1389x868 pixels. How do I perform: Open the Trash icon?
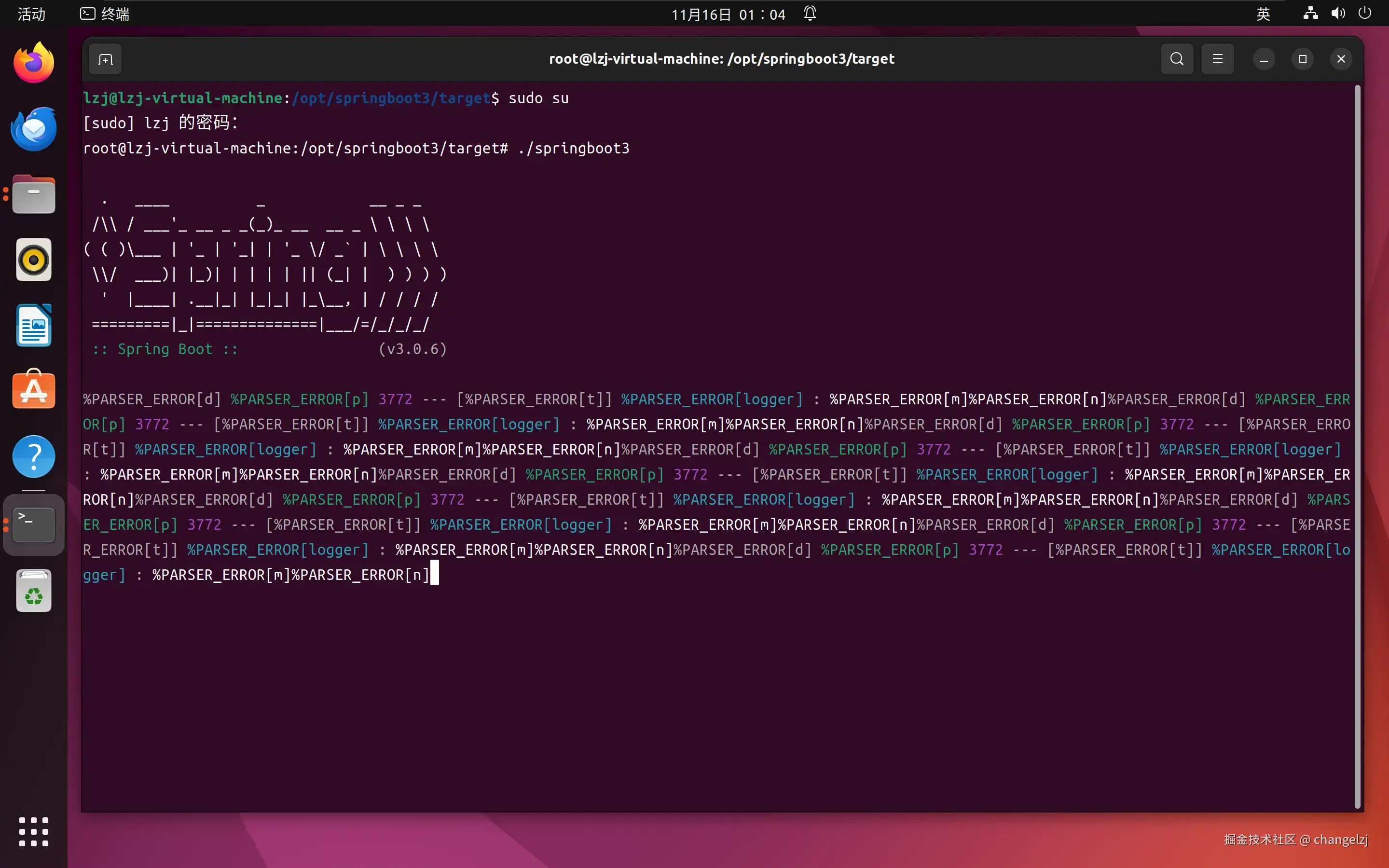[x=34, y=592]
